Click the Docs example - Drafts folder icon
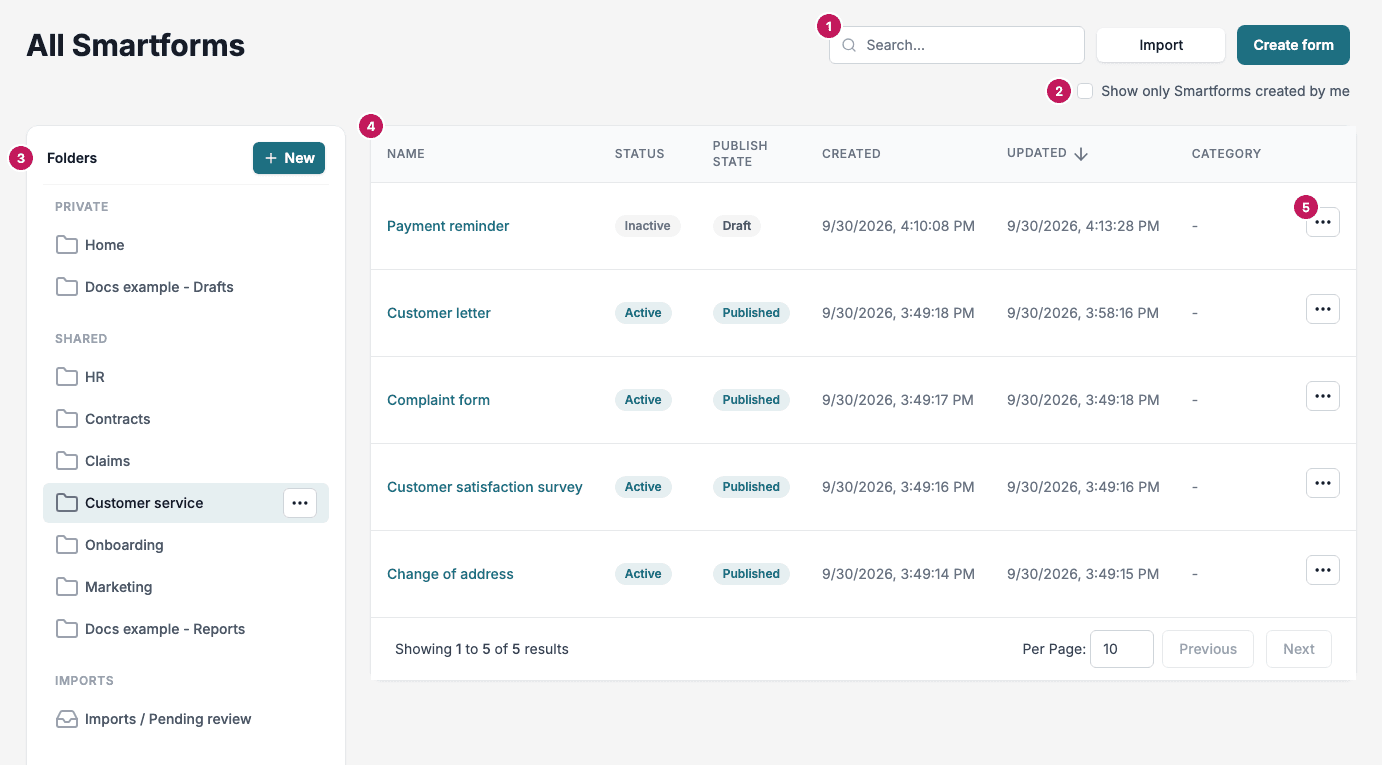Image resolution: width=1382 pixels, height=765 pixels. tap(67, 287)
